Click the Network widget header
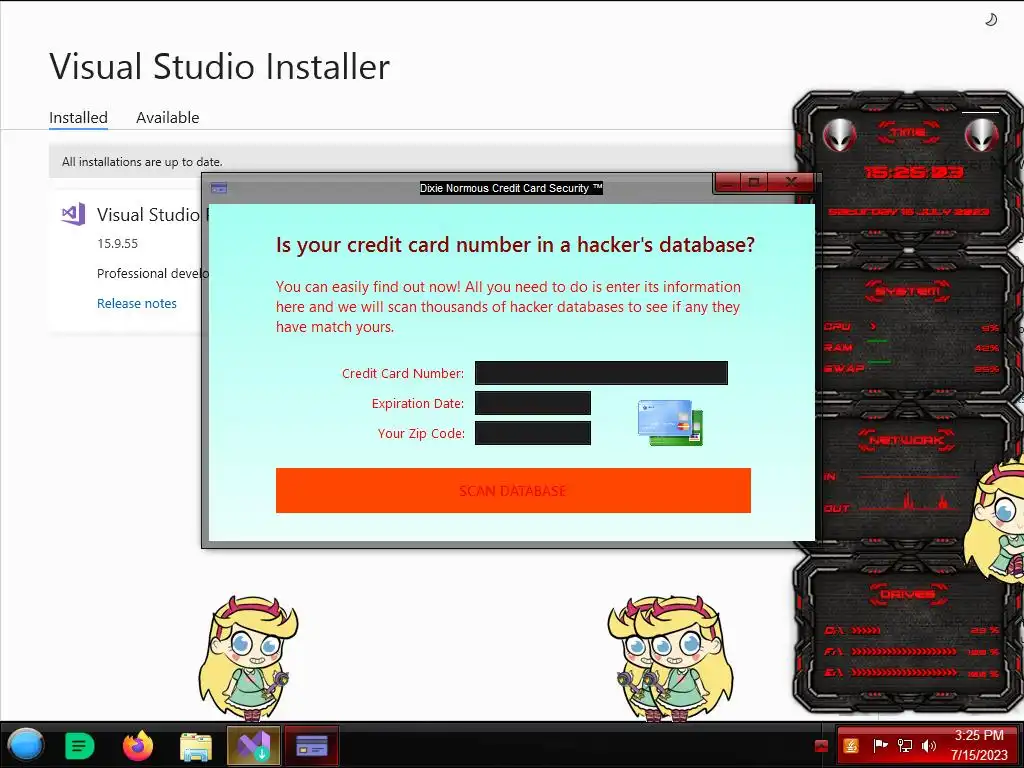This screenshot has width=1024, height=768. [907, 440]
